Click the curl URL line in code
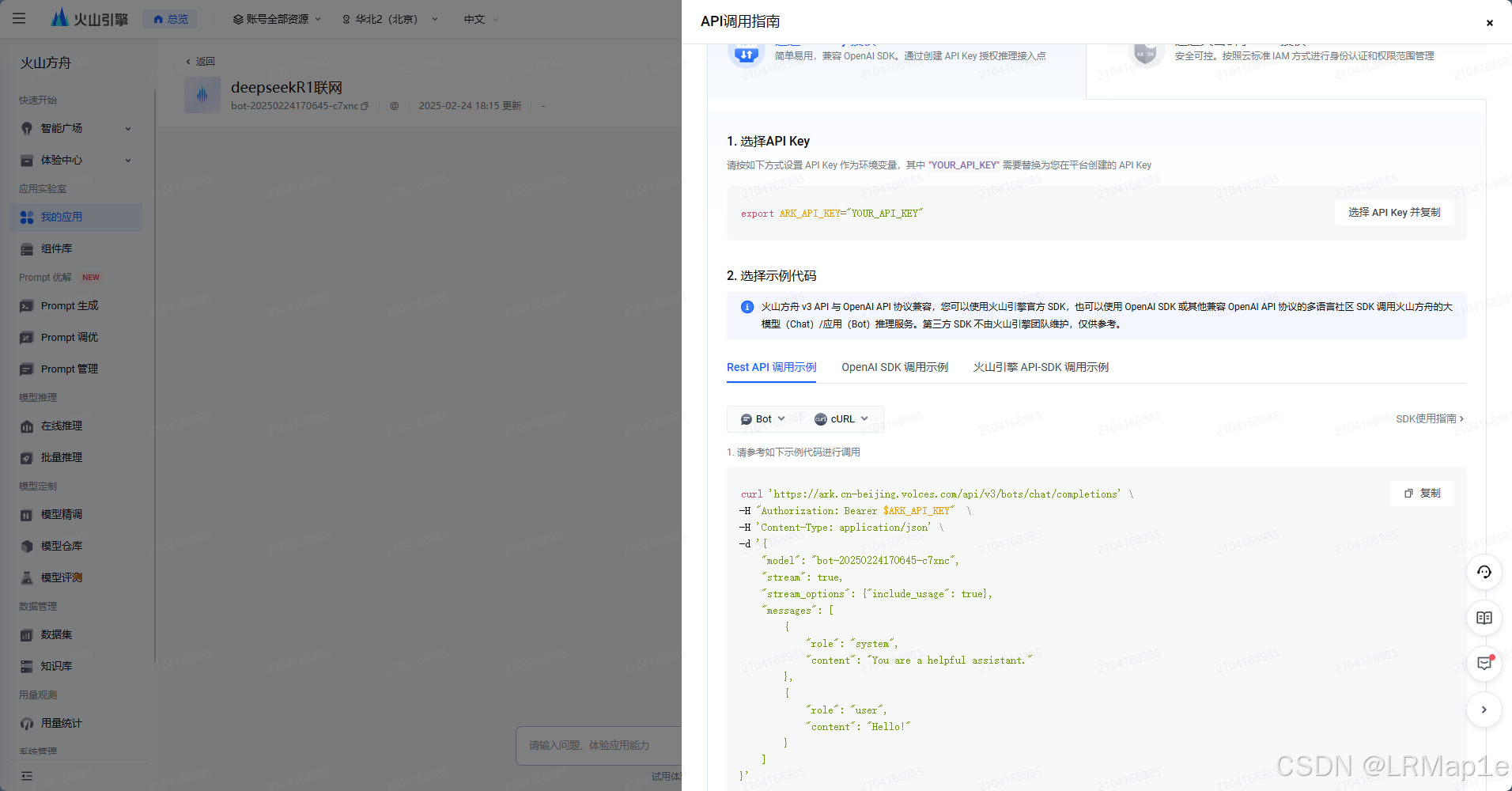 coord(937,494)
